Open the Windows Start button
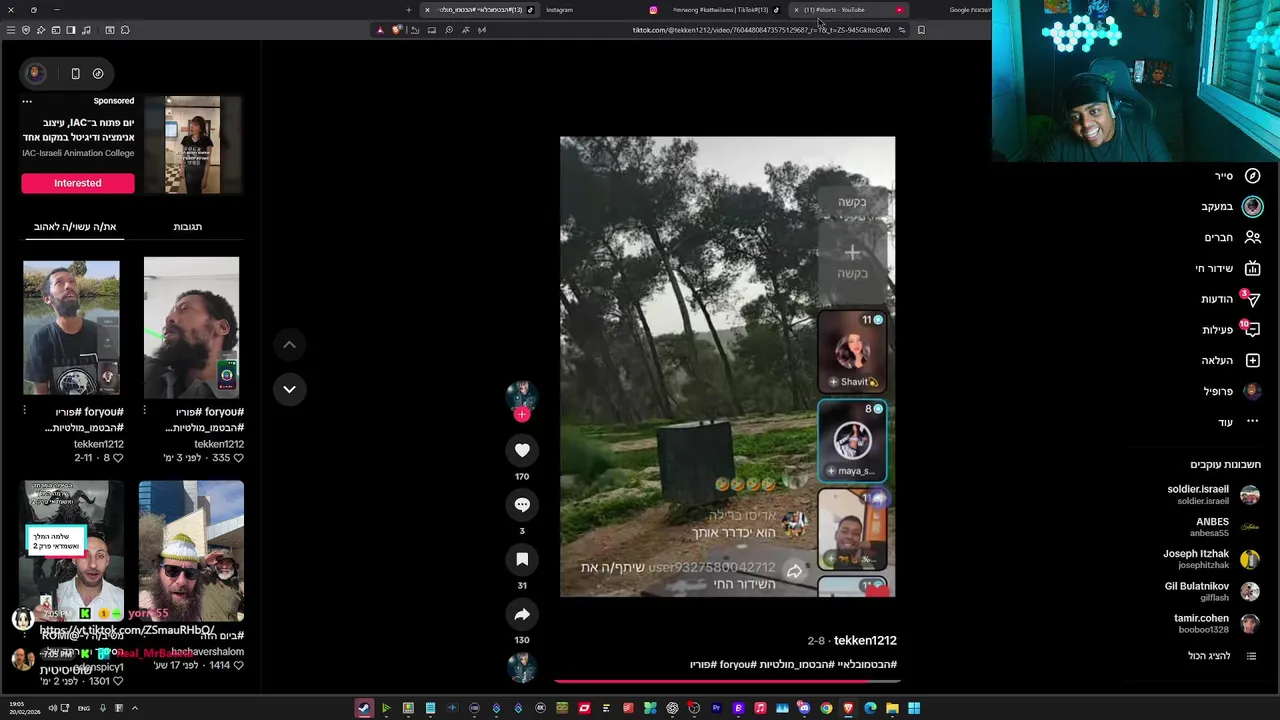This screenshot has height=720, width=1280. [914, 708]
